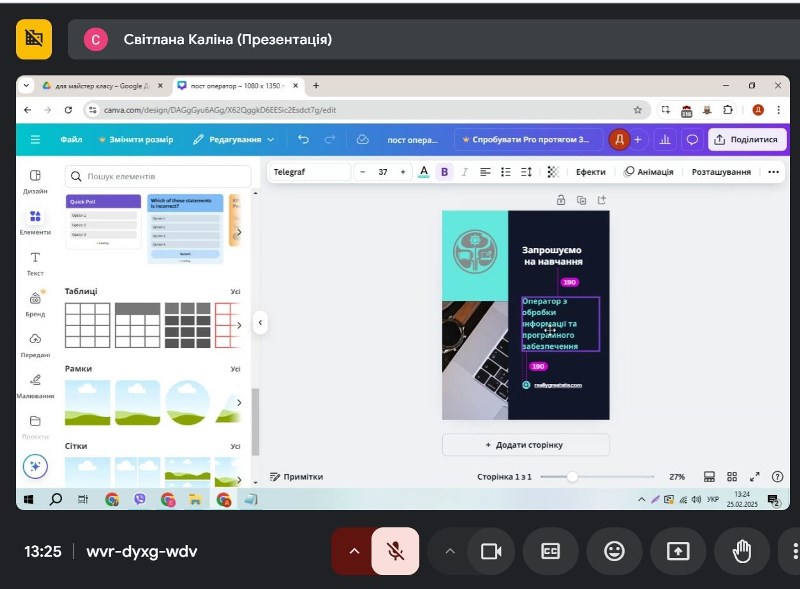Unmute the microphone in the call
The height and width of the screenshot is (589, 800).
(395, 551)
